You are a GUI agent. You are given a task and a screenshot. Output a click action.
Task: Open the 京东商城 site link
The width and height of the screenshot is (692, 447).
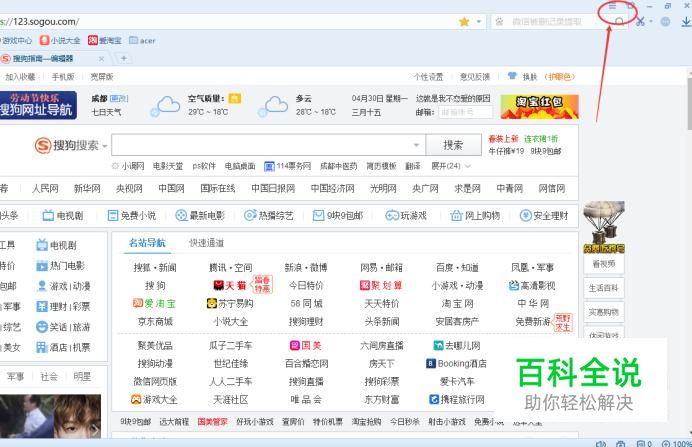[x=155, y=322]
